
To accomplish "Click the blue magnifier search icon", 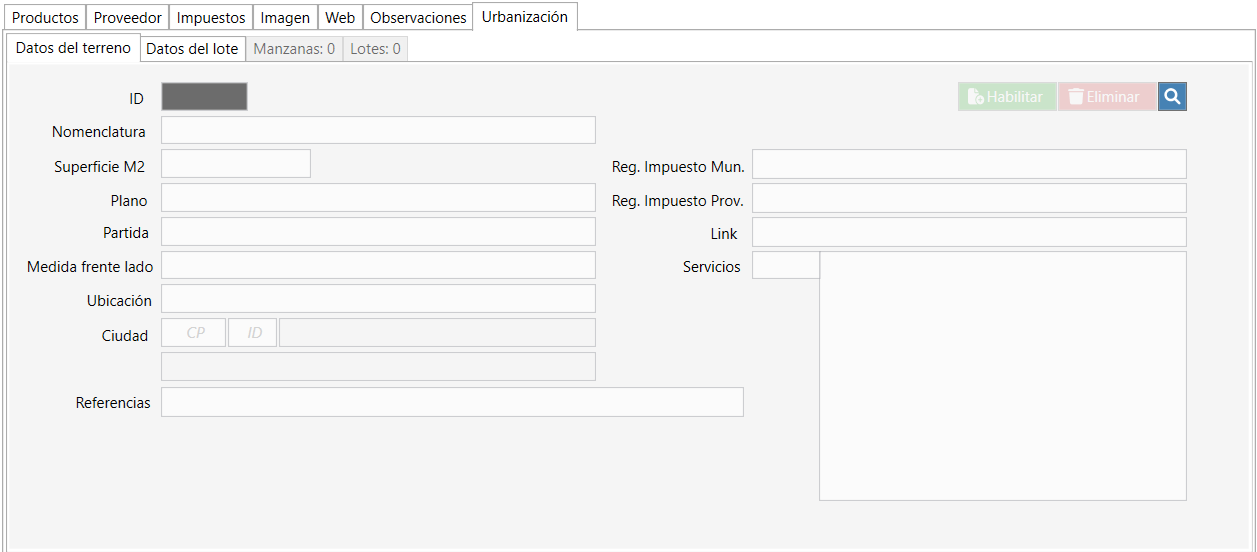I will pos(1172,97).
